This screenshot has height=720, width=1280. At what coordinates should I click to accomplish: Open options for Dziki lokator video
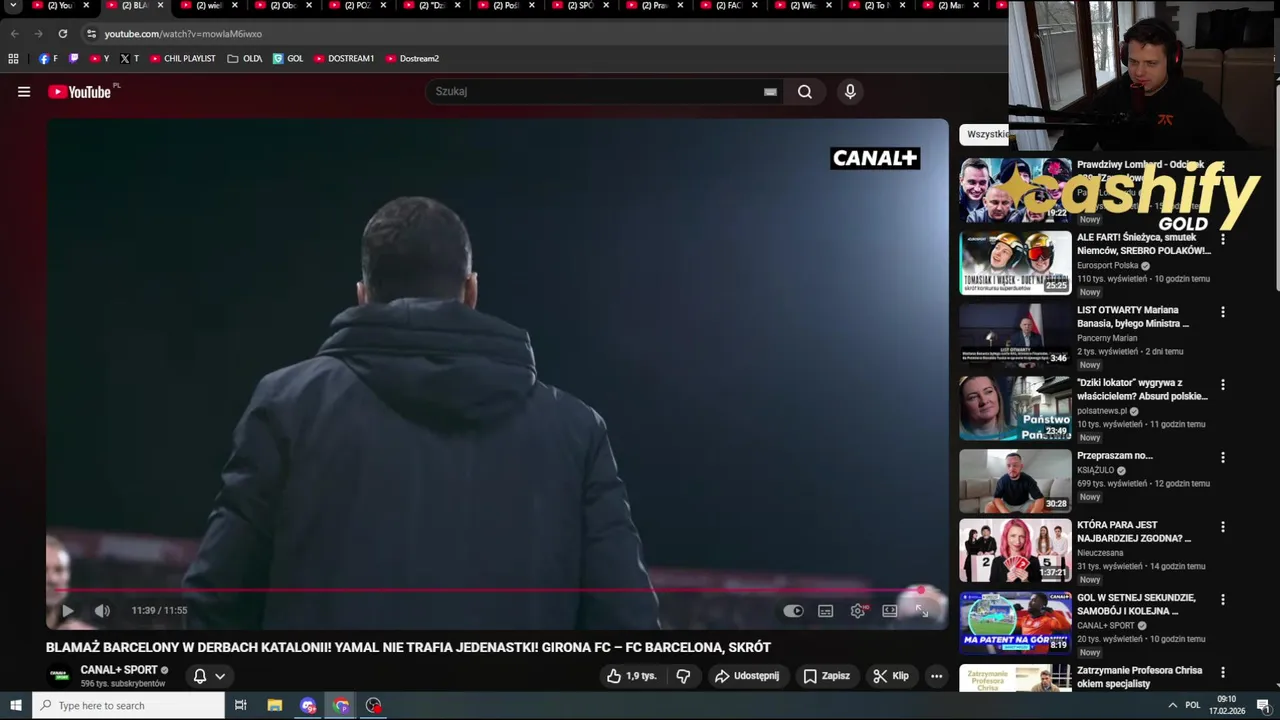tap(1222, 385)
